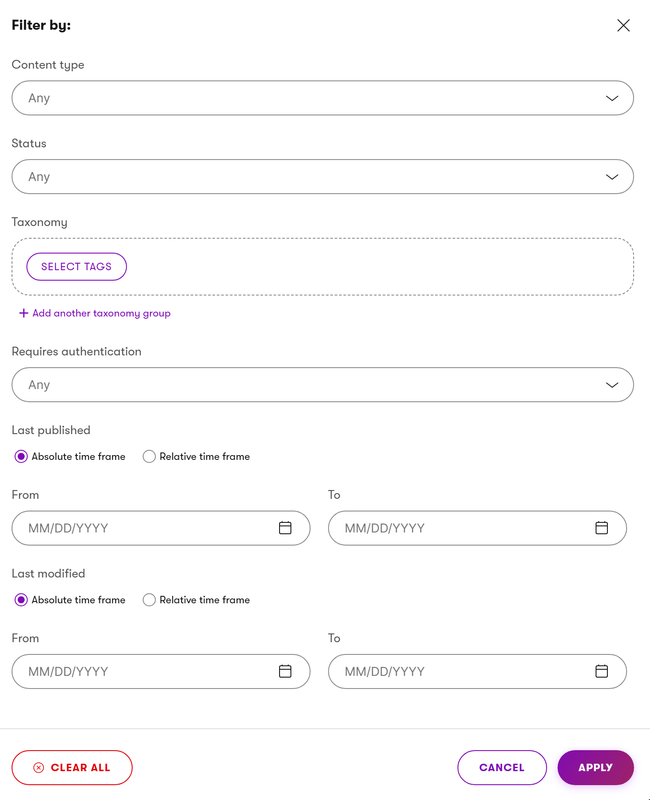Click the Add another taxonomy group link
Viewport: 650px width, 800px height.
click(95, 313)
